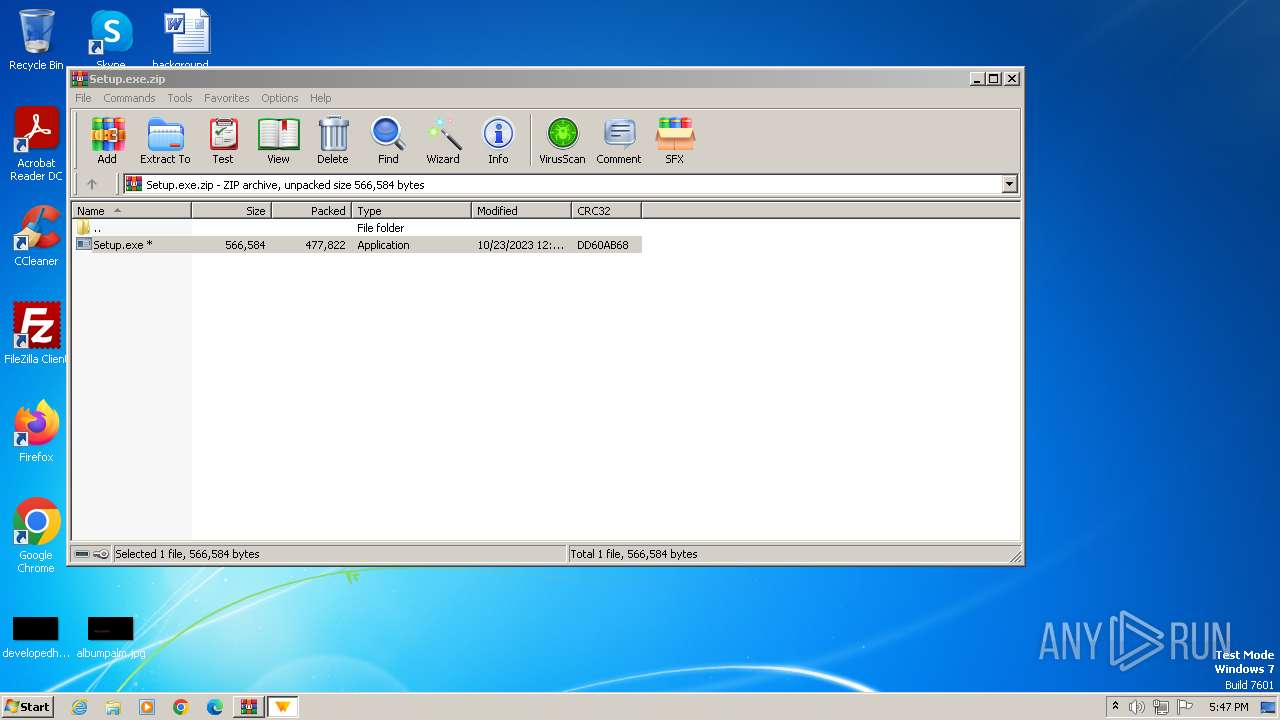Go up one folder level arrow
The image size is (1280, 720).
pyautogui.click(x=92, y=184)
